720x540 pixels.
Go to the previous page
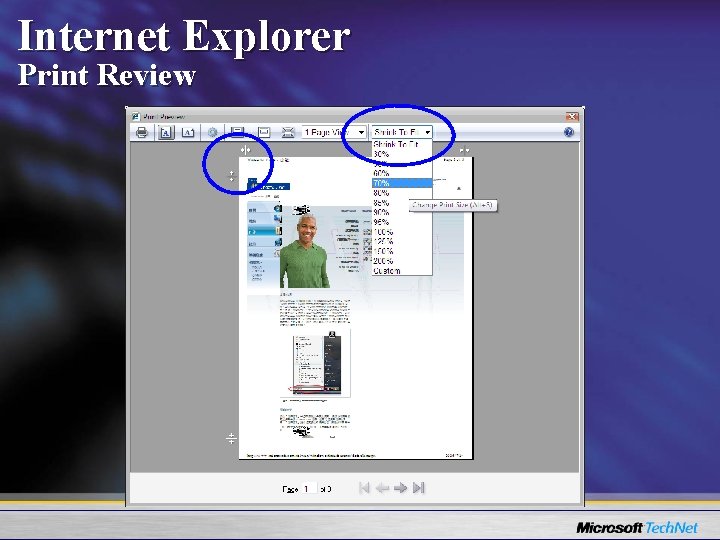click(x=382, y=488)
